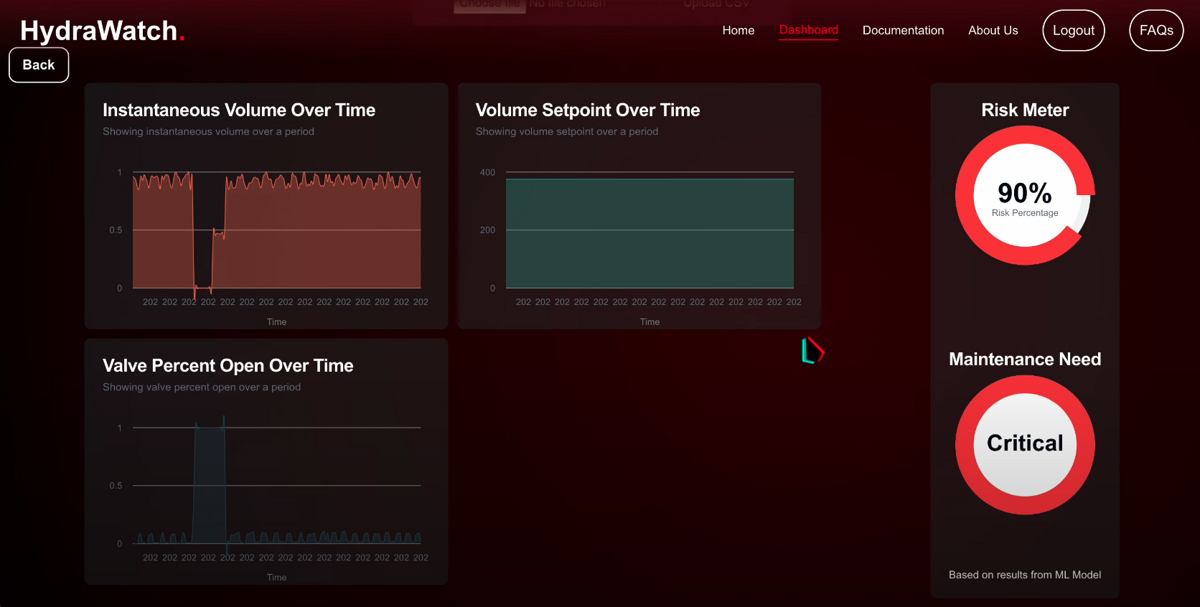
Task: Go back using the Back button
Action: pos(39,65)
